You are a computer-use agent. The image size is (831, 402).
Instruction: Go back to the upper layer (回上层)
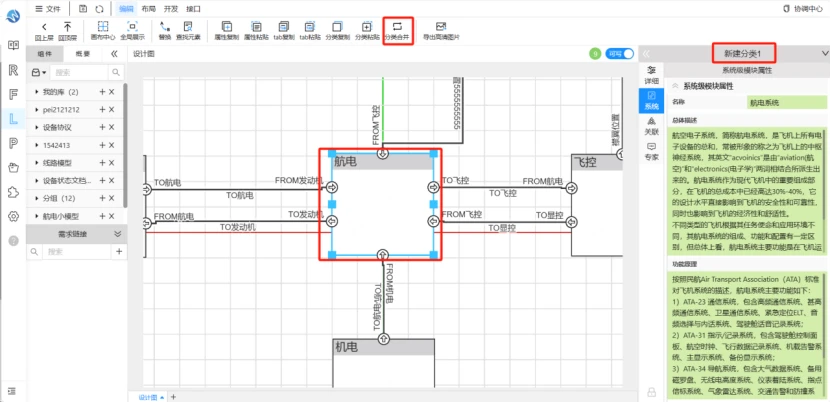44,31
